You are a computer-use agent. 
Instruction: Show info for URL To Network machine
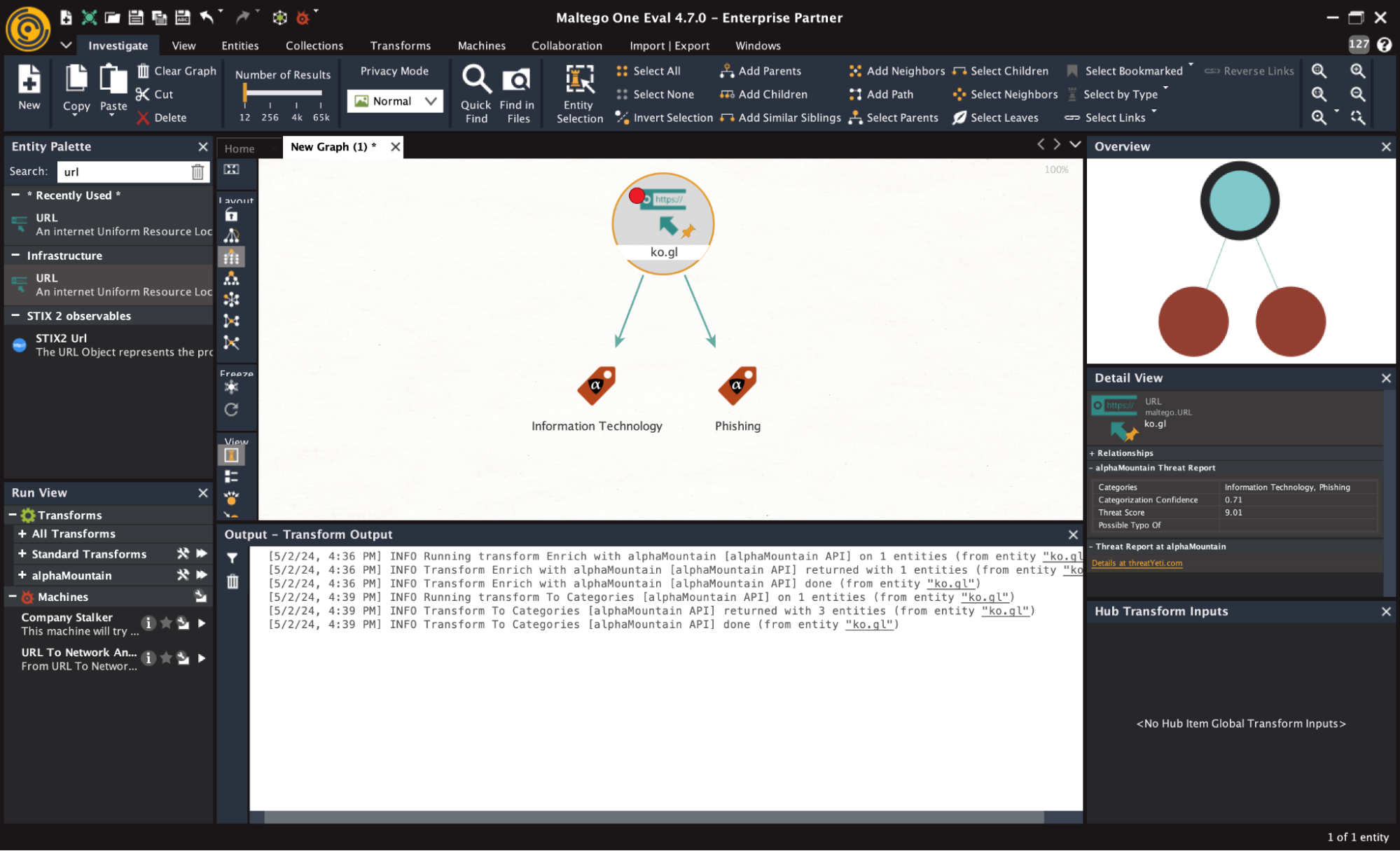148,658
